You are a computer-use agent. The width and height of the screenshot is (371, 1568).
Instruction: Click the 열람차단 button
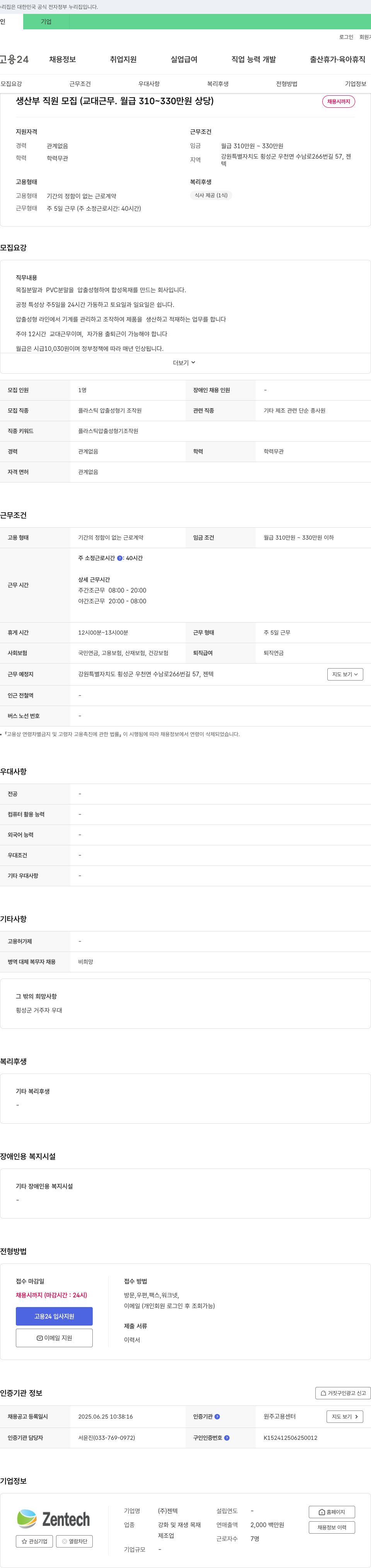coord(74,1541)
